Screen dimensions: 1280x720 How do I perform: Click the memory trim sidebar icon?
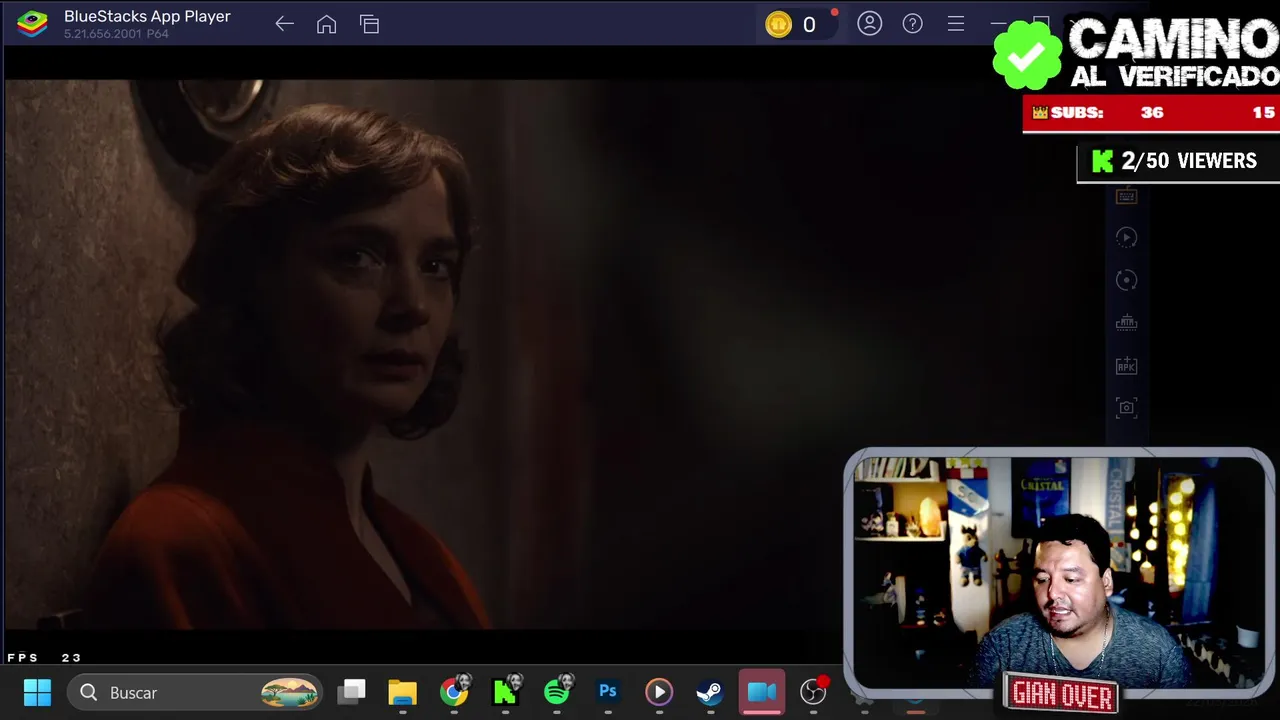[x=1126, y=323]
